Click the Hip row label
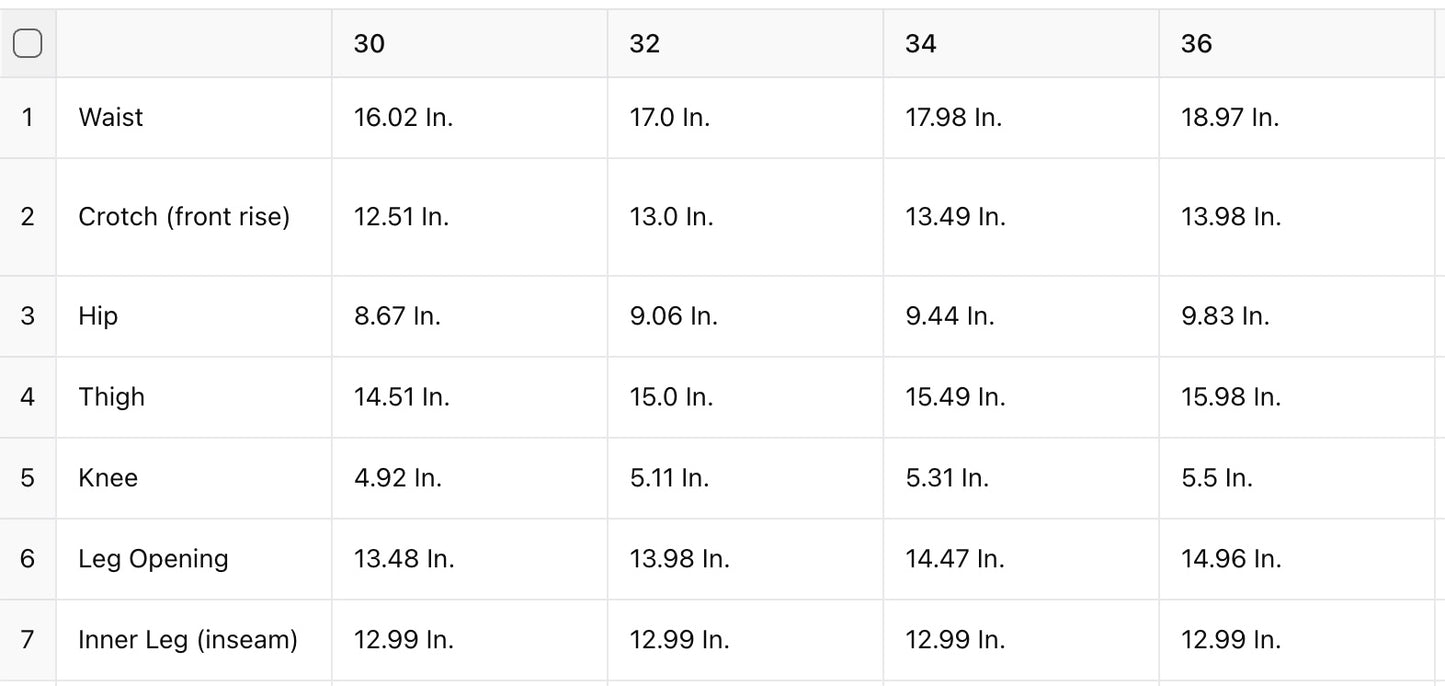The height and width of the screenshot is (686, 1445). pos(98,316)
